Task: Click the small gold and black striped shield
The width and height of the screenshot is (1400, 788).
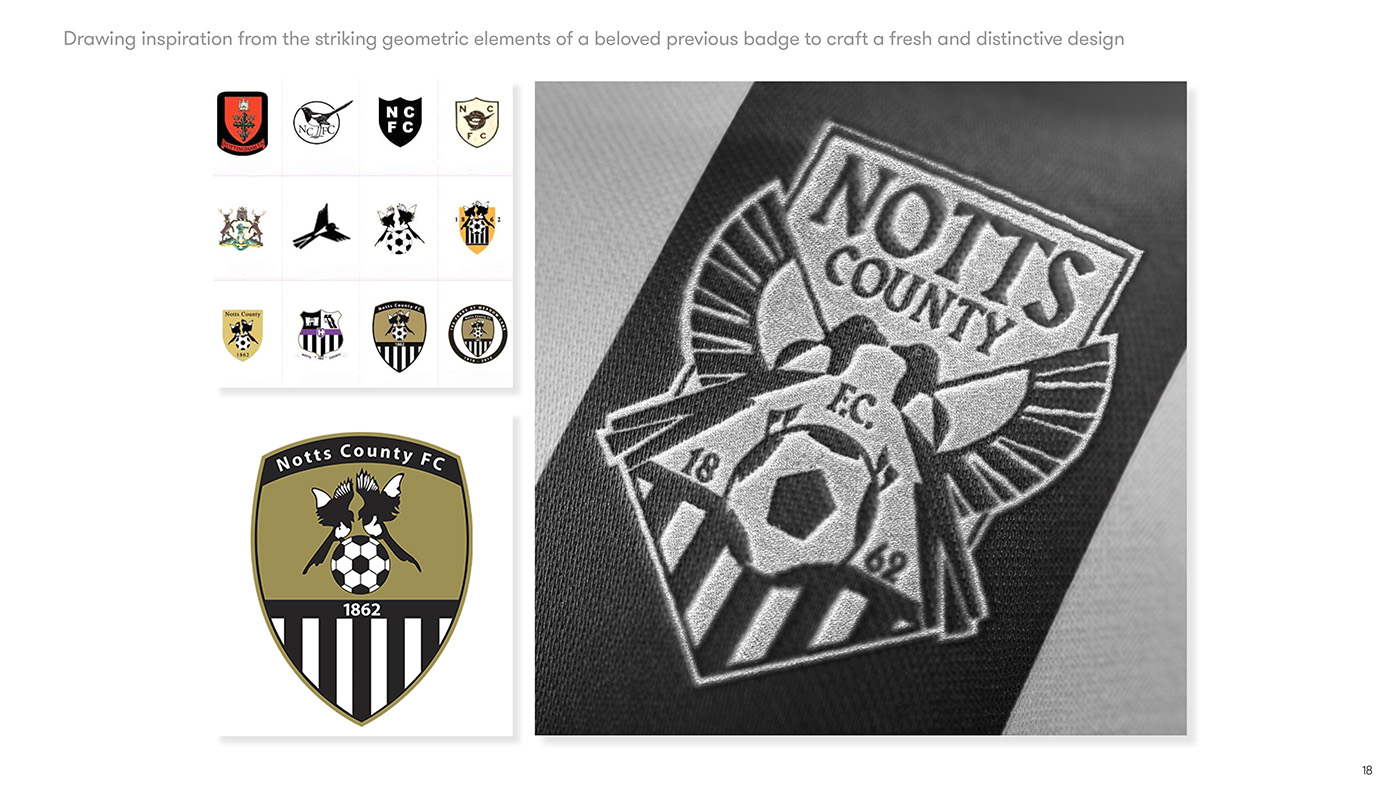Action: (399, 336)
